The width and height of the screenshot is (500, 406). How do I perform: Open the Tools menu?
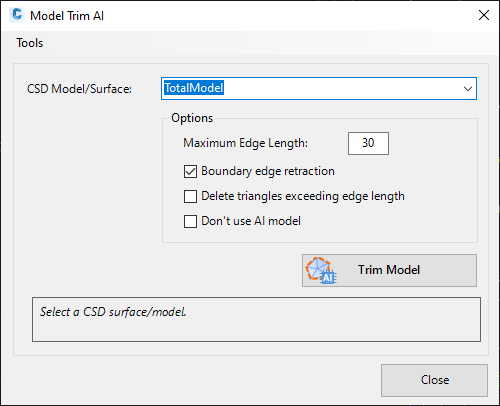[30, 43]
